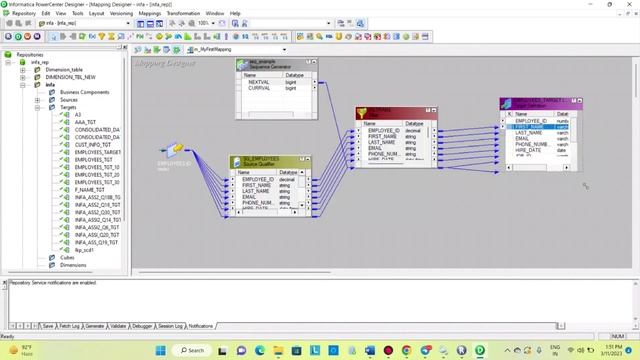Click the Source Qualifier horizontal scrollbar
The width and height of the screenshot is (640, 360).
coord(267,213)
